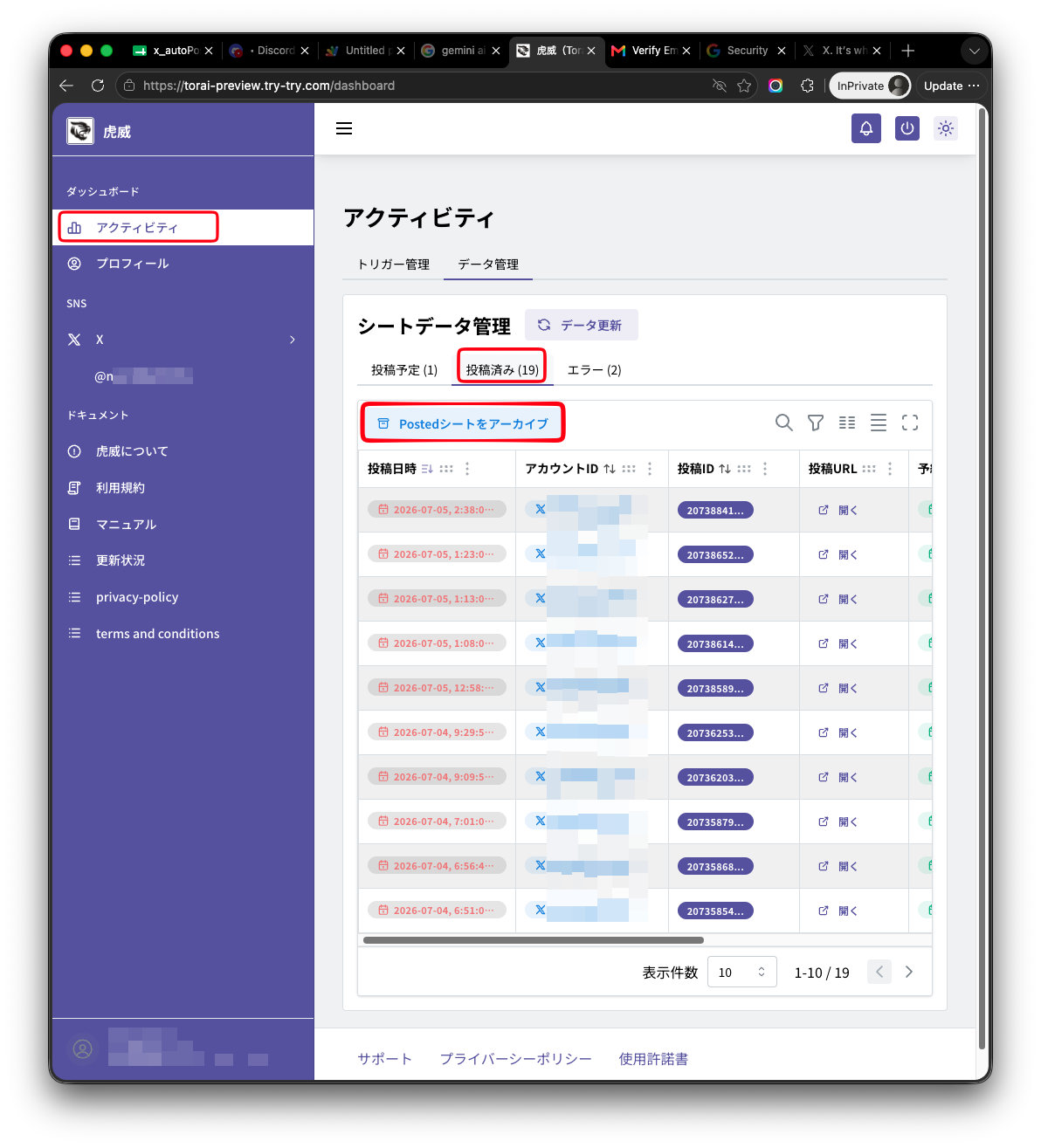Open アカウントID column actions menu
The image size is (1041, 1148).
click(x=650, y=469)
